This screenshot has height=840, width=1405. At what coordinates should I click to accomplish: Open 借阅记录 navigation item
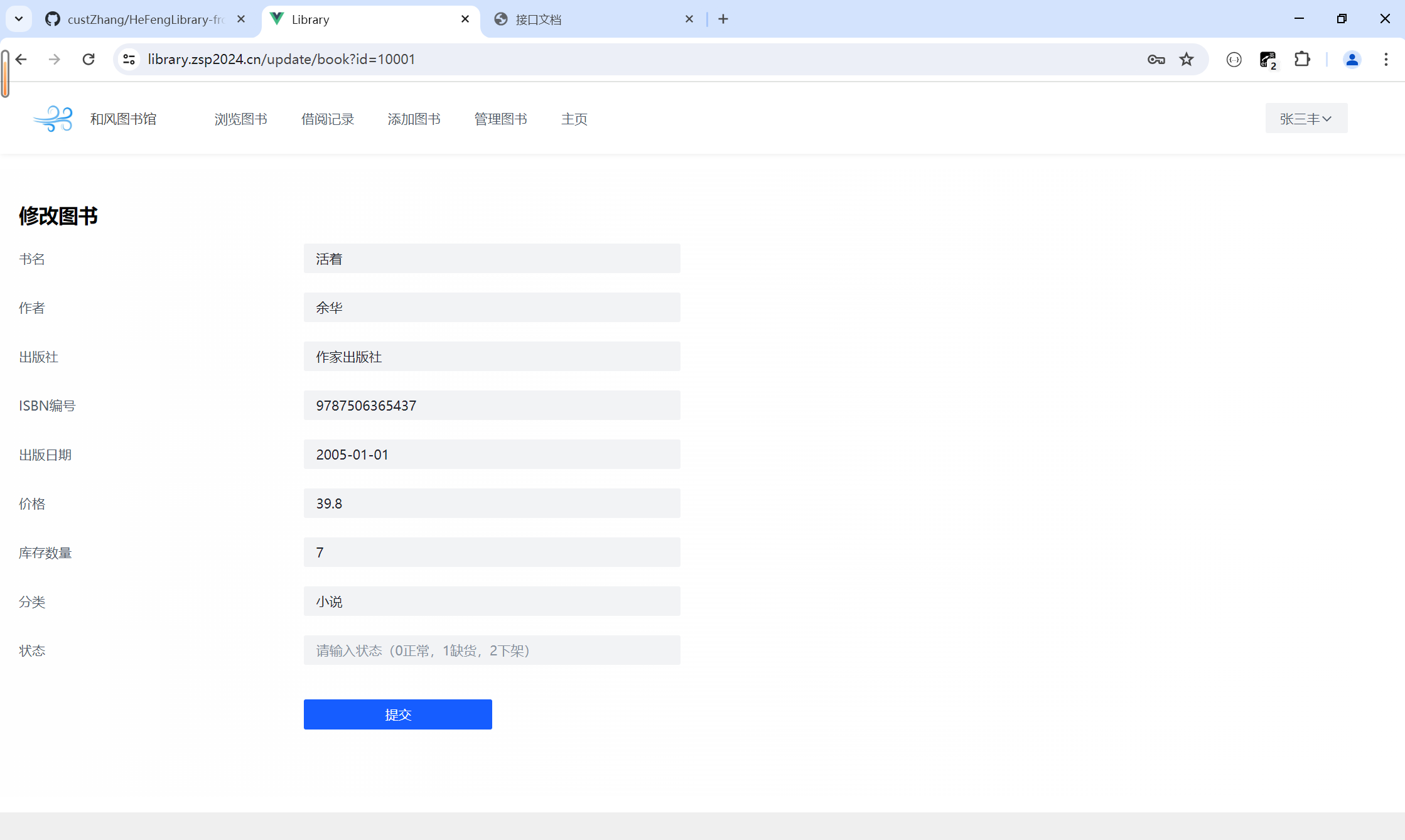(x=328, y=119)
